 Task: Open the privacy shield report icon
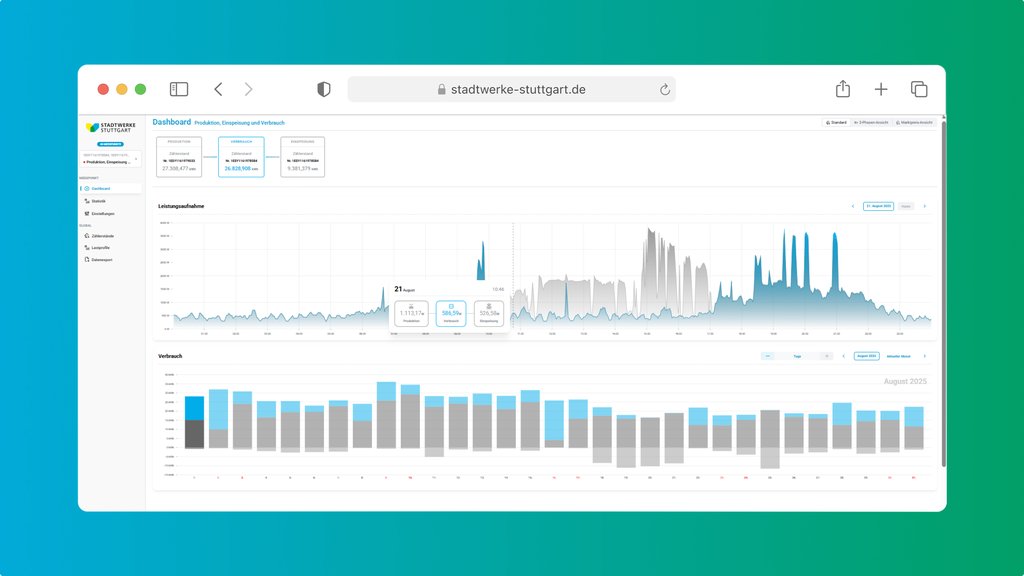[324, 89]
